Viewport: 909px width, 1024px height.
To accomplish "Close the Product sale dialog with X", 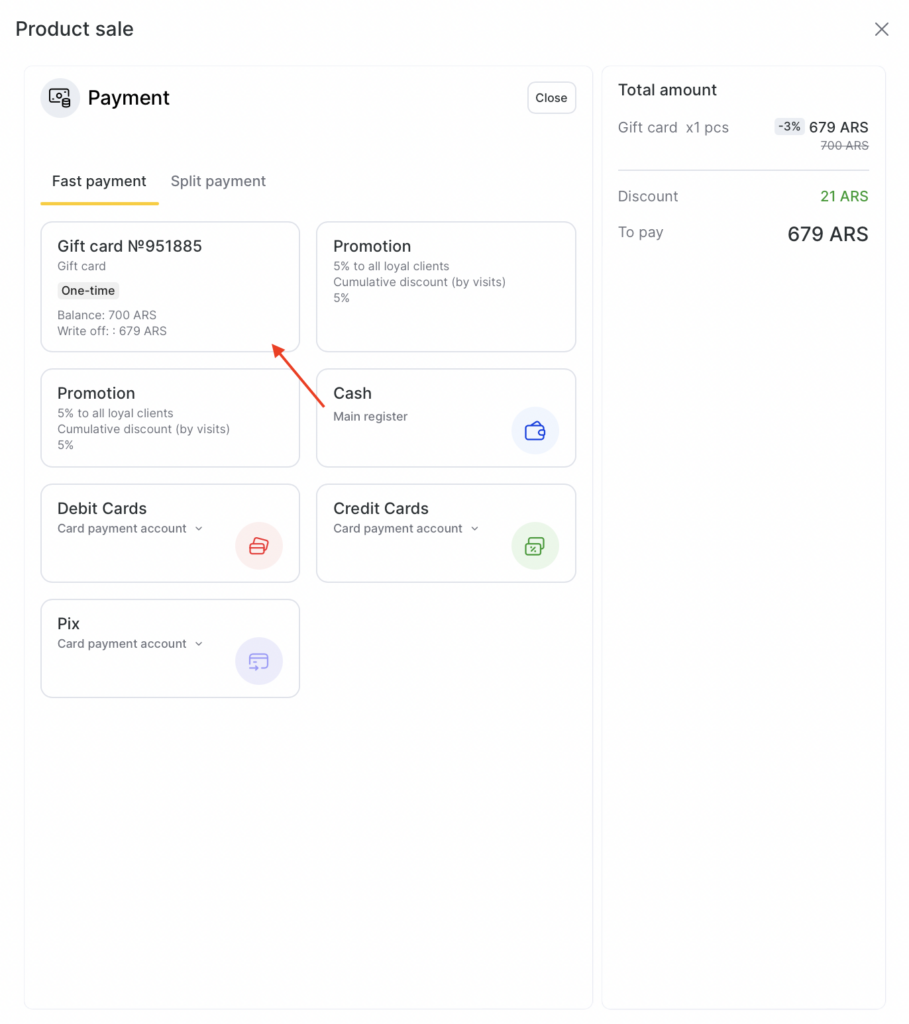I will pyautogui.click(x=881, y=29).
